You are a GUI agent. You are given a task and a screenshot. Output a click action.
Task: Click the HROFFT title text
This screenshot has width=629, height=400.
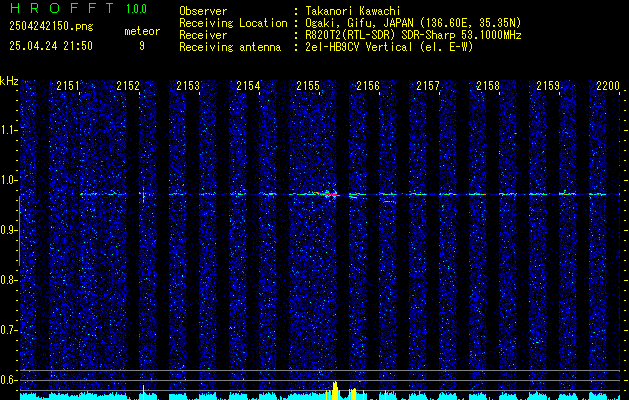tap(62, 8)
